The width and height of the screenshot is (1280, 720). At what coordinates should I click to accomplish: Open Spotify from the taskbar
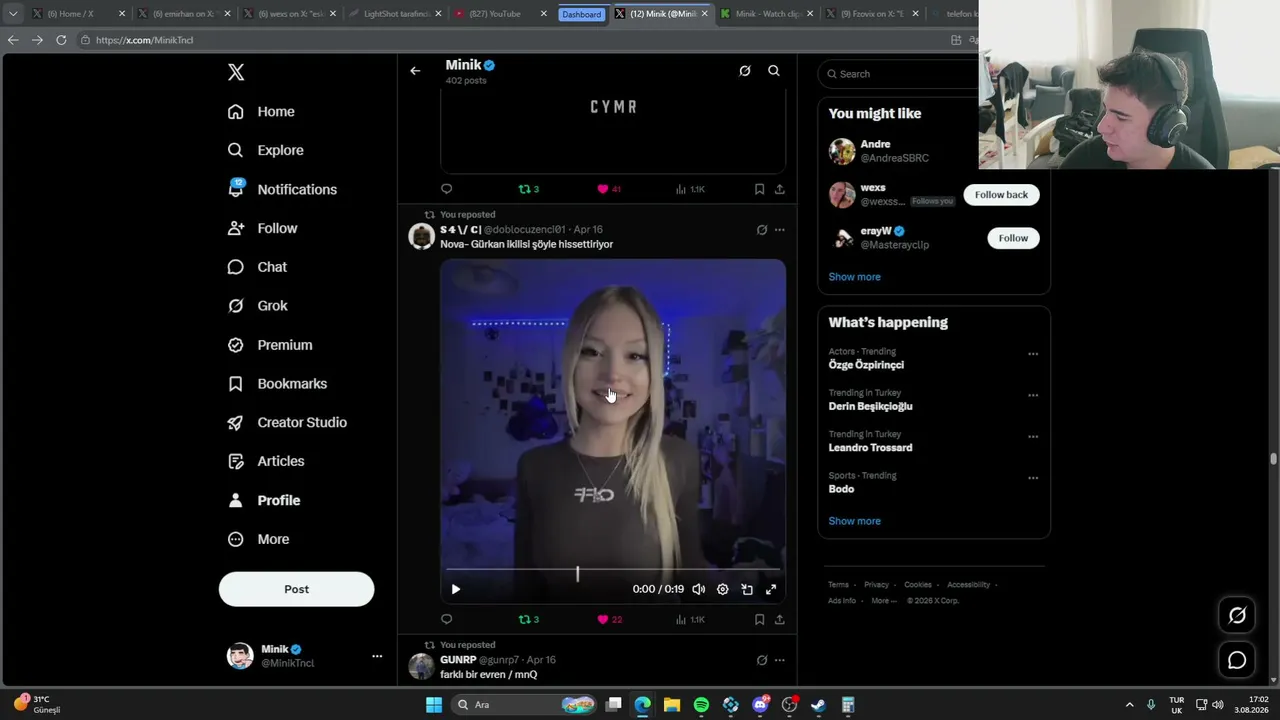tap(701, 705)
